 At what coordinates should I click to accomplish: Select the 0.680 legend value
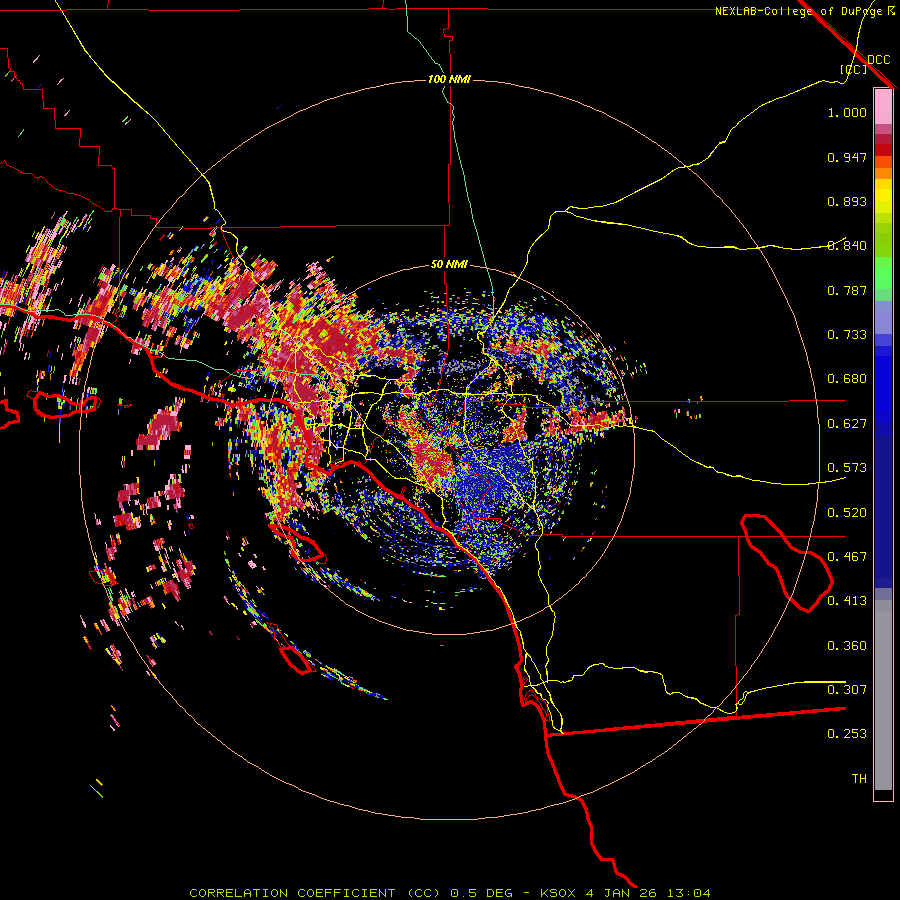pos(847,379)
